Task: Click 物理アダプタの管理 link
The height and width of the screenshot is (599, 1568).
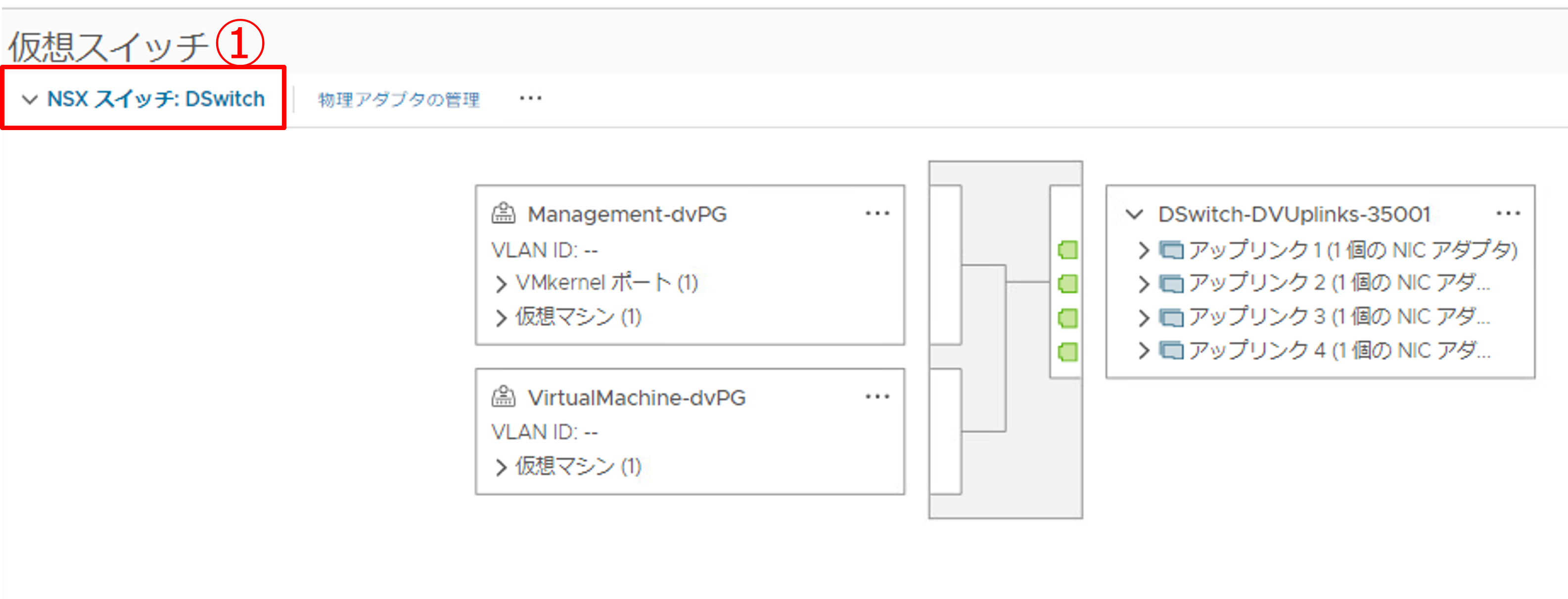Action: (399, 99)
